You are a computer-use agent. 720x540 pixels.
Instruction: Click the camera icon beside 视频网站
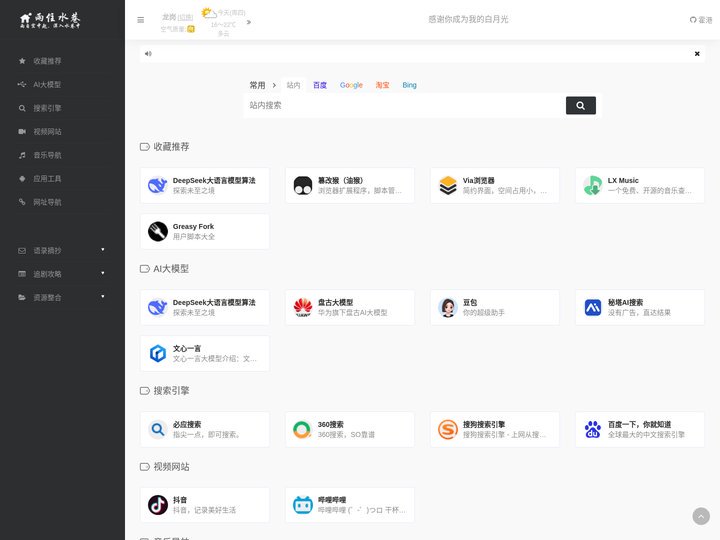coord(22,132)
